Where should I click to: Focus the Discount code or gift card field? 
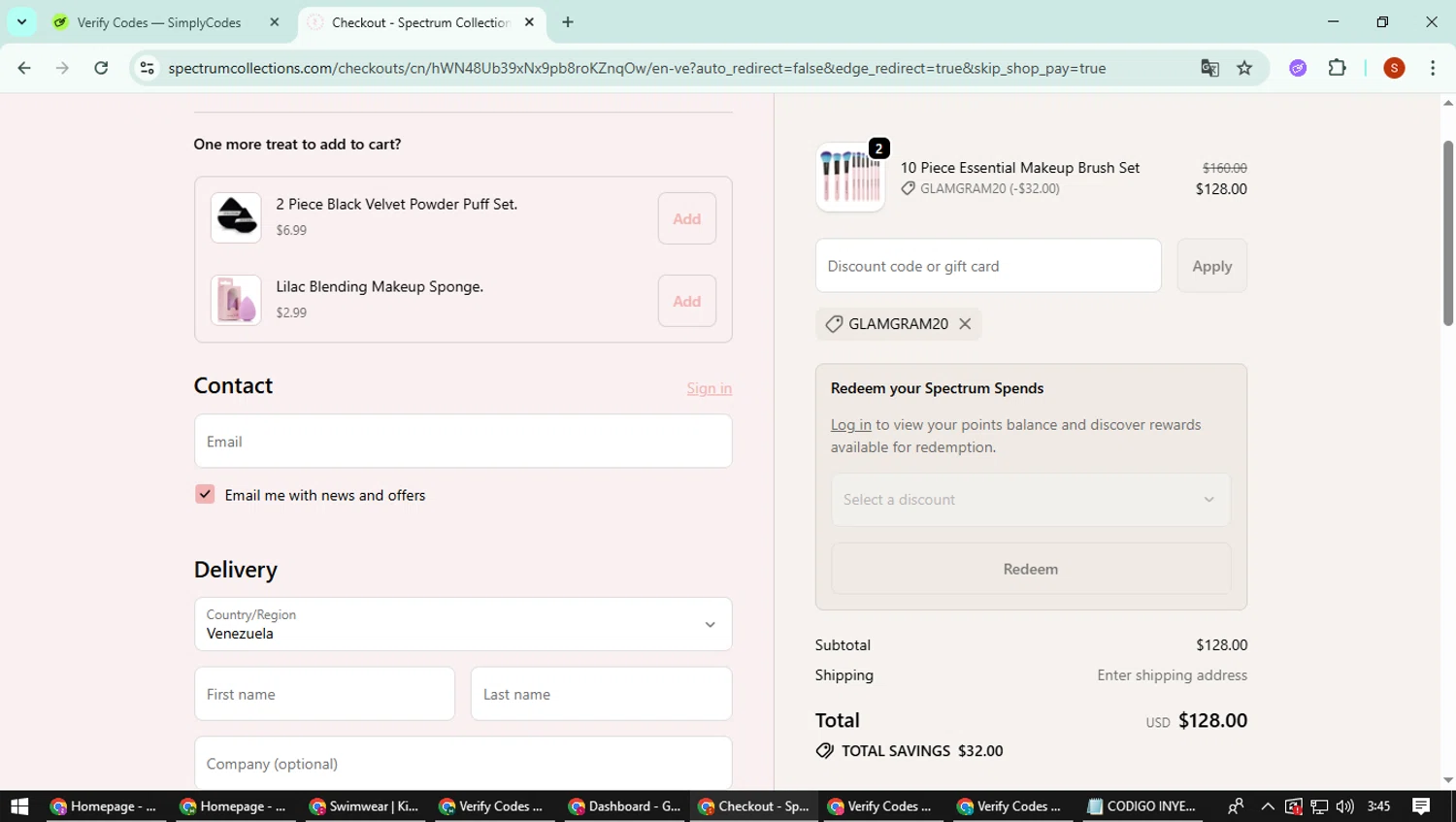pyautogui.click(x=988, y=266)
